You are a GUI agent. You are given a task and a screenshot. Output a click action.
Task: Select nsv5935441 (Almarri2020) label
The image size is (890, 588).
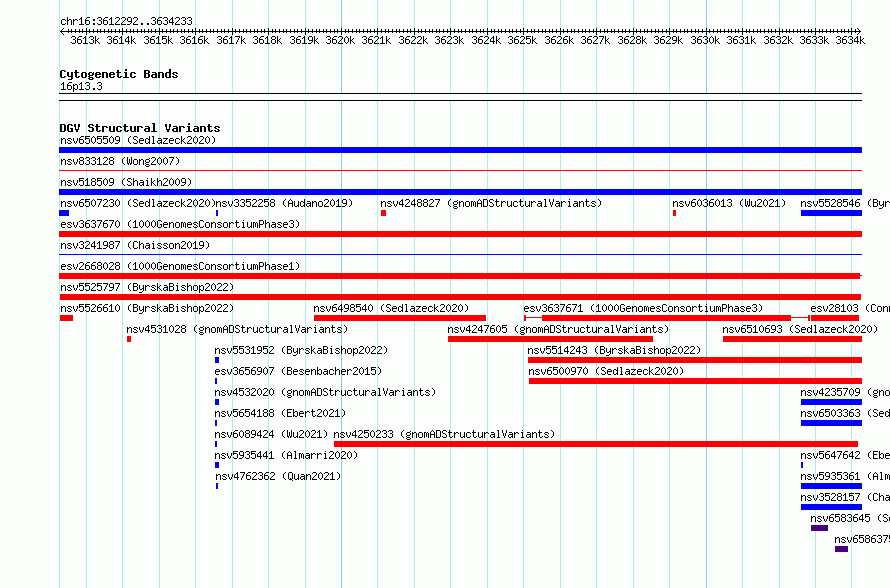[287, 455]
